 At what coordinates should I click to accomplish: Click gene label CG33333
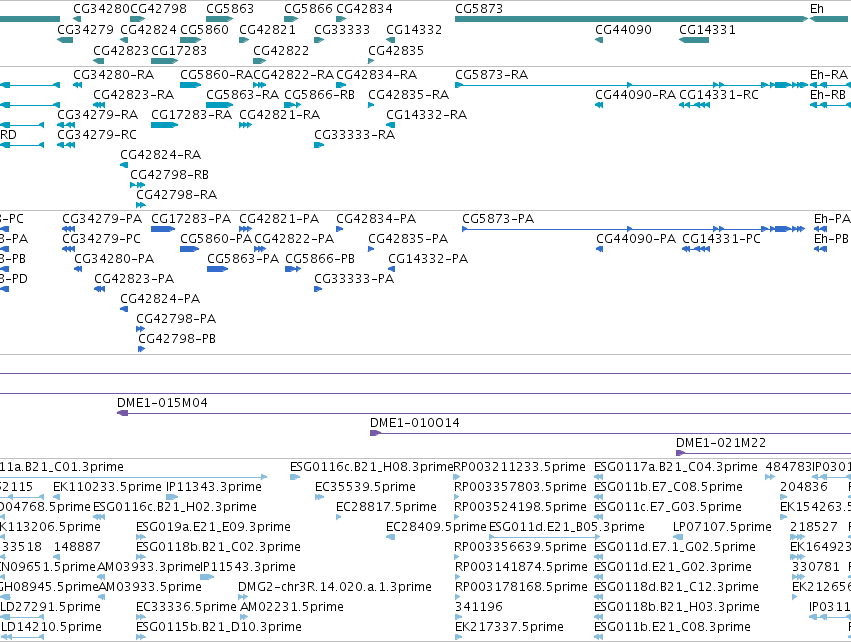tap(342, 29)
